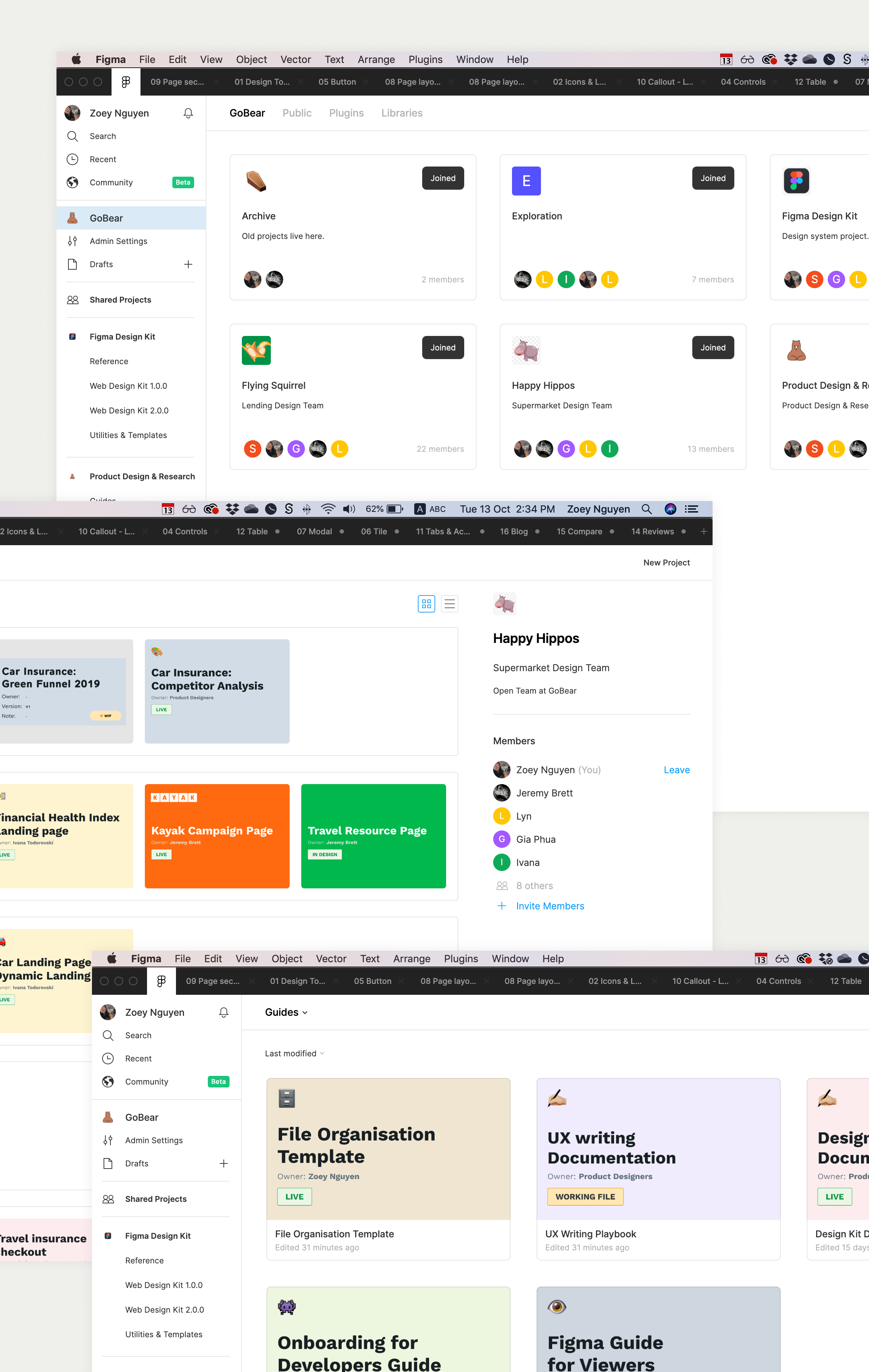Click Invite Members link
The width and height of the screenshot is (869, 1372).
pos(550,906)
